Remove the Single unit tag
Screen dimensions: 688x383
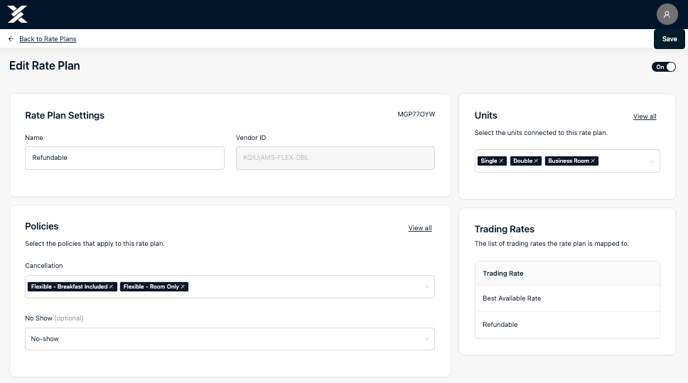click(x=501, y=161)
